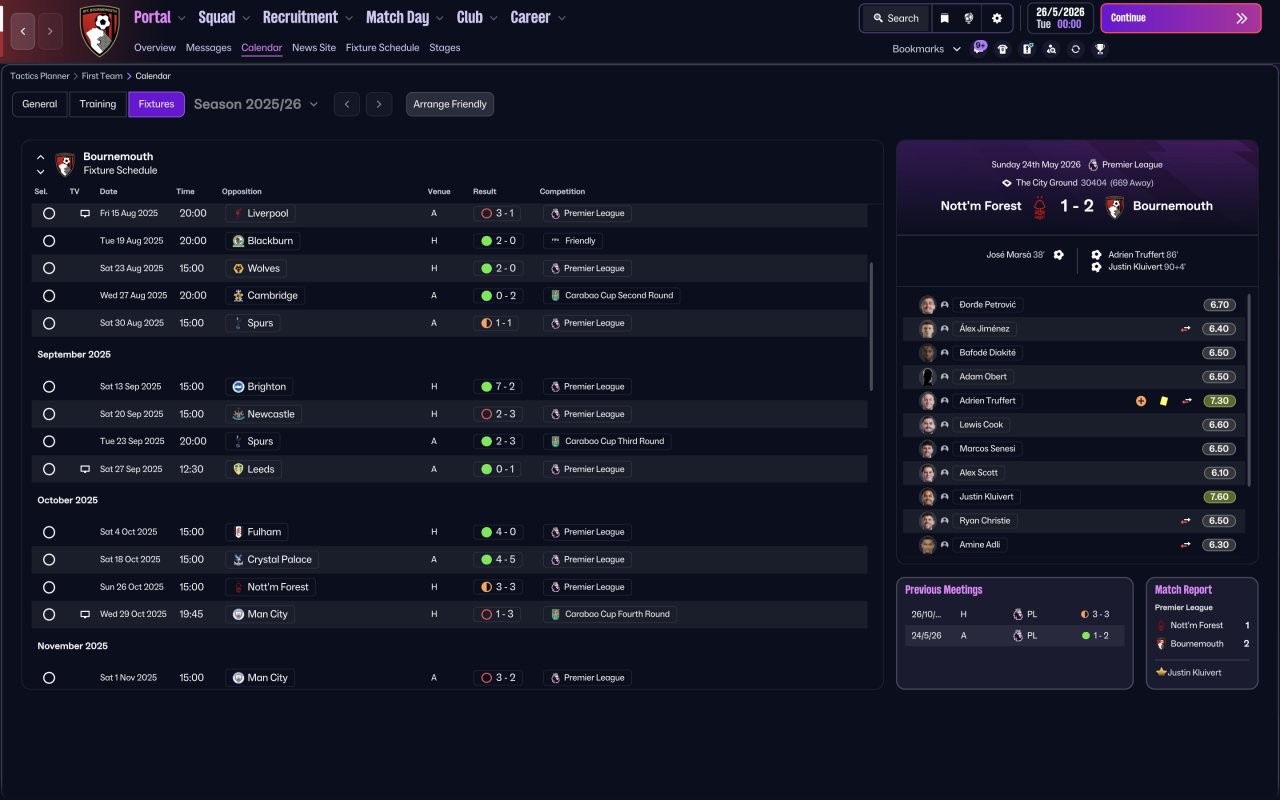Select the Wolves fixture radio button
Image resolution: width=1280 pixels, height=800 pixels.
click(49, 268)
